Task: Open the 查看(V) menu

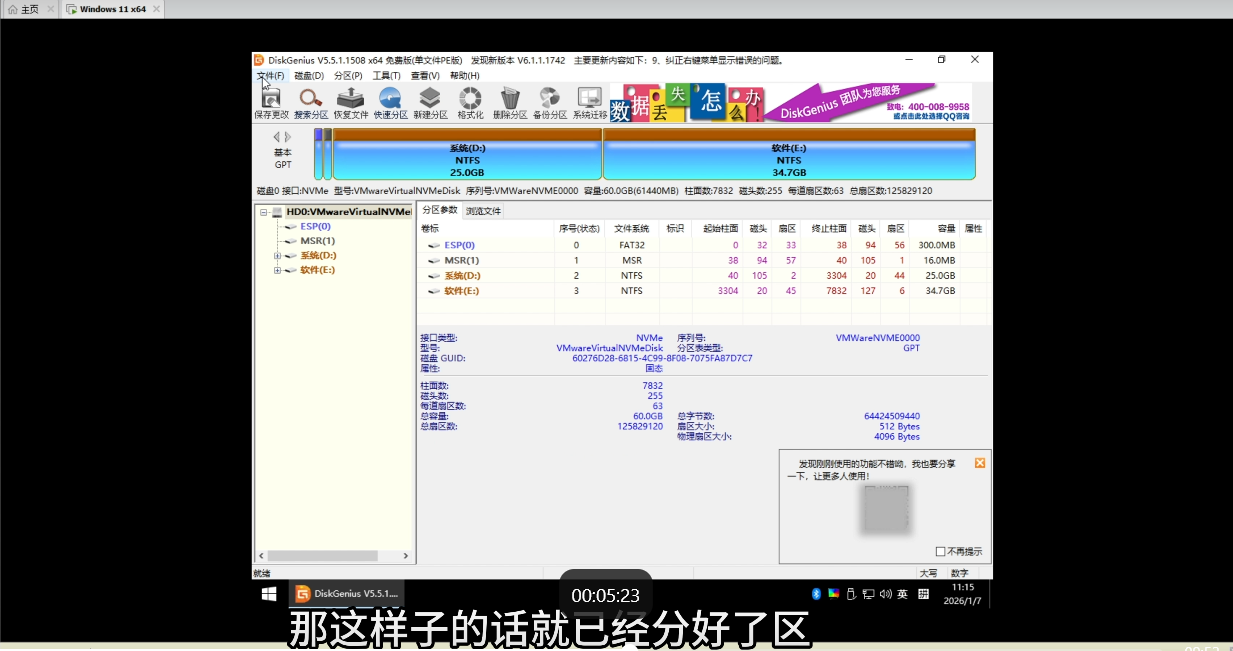Action: coord(425,76)
